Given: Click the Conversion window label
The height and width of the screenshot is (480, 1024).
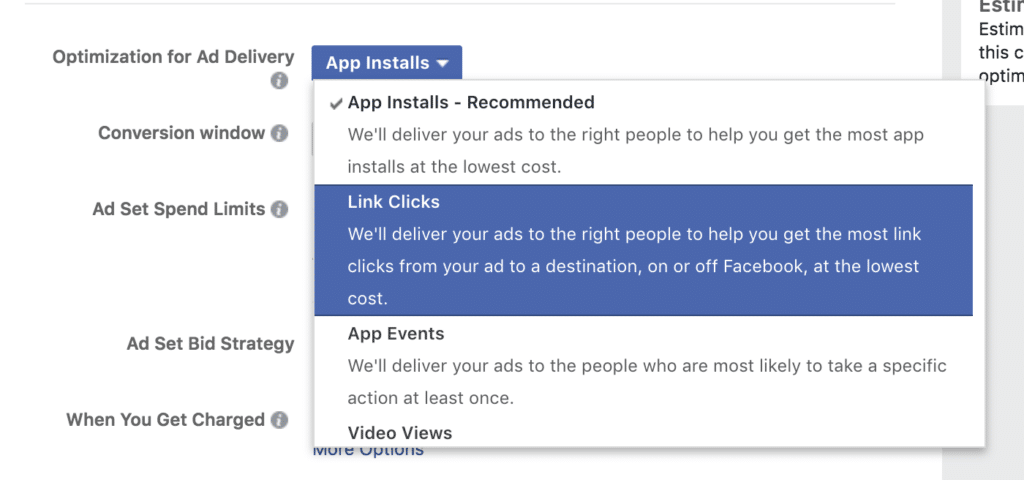Looking at the screenshot, I should click(x=181, y=133).
